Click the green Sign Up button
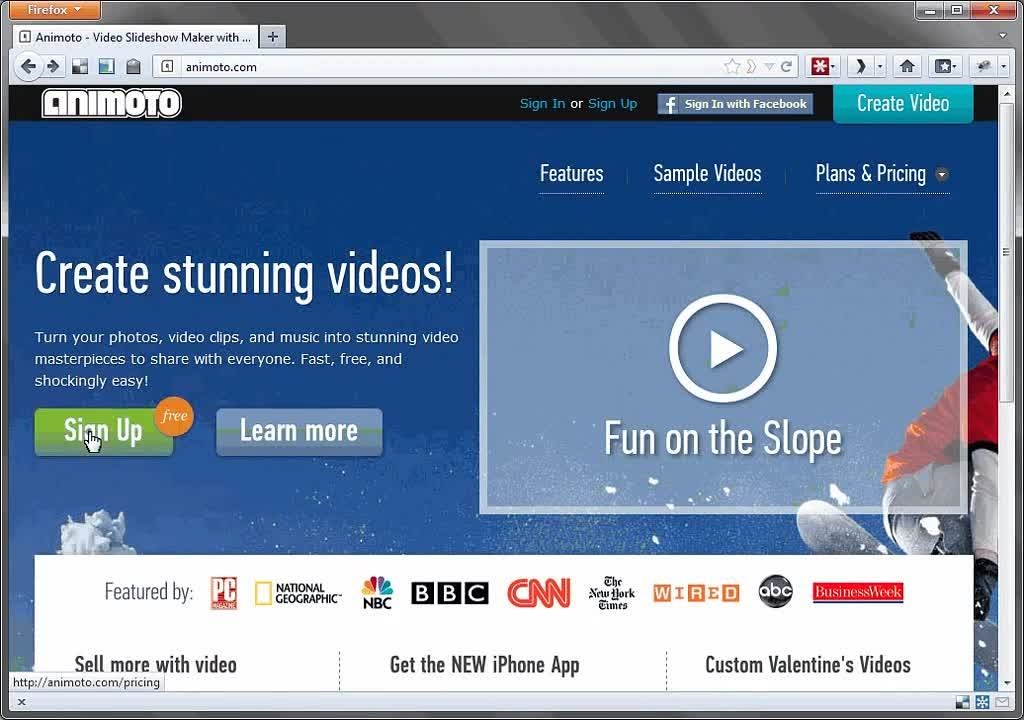This screenshot has width=1024, height=720. [x=104, y=431]
